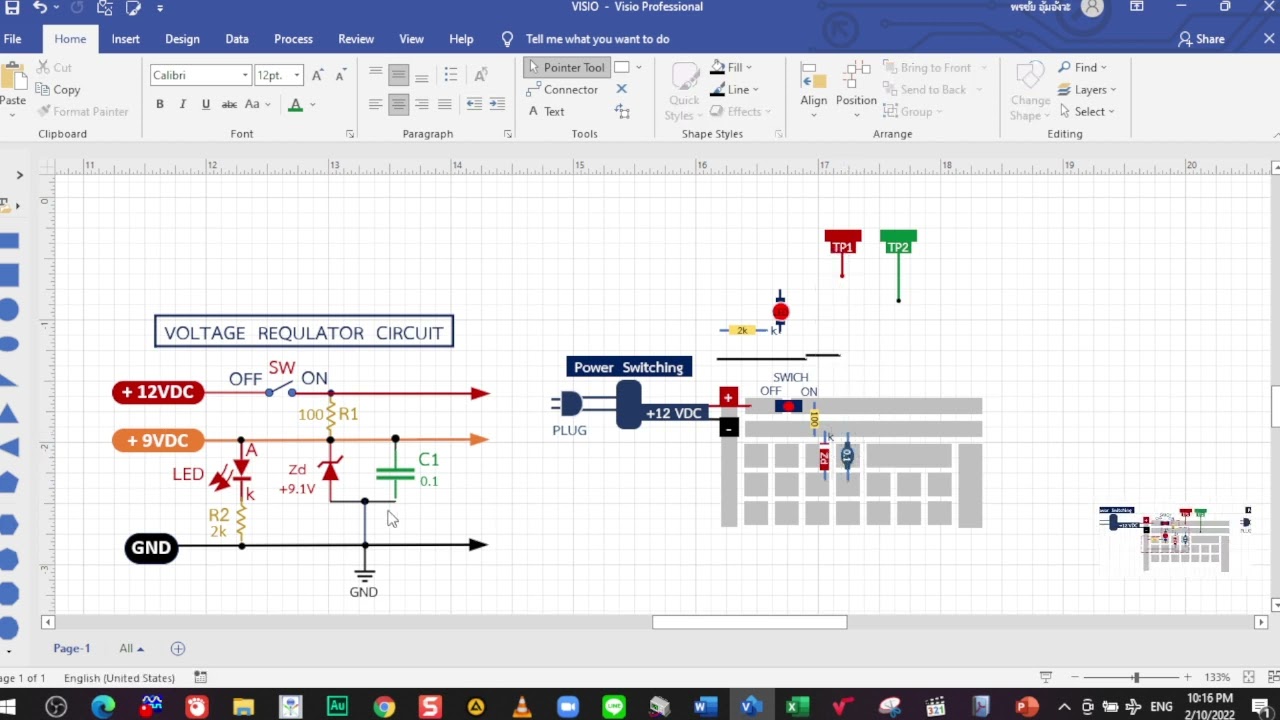This screenshot has height=720, width=1280.
Task: Click the horizontal scrollbar thumb
Action: point(750,622)
